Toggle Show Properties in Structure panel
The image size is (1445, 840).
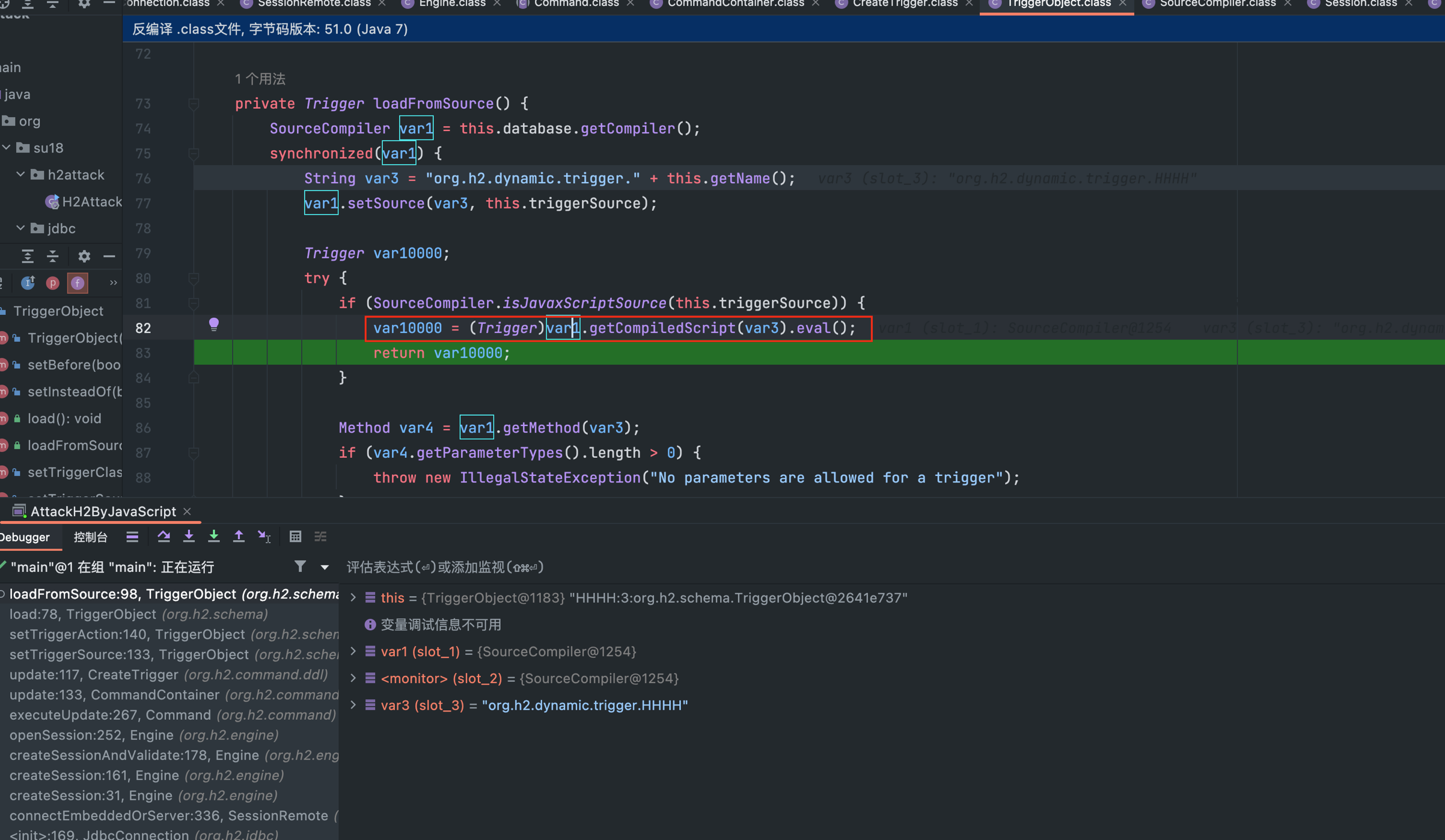click(x=53, y=283)
